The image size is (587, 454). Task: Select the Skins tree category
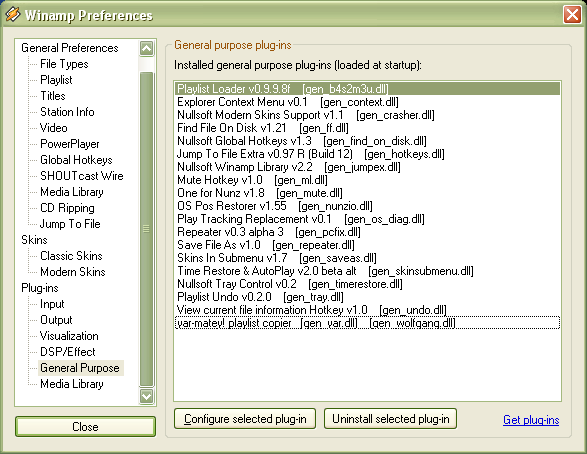tap(34, 240)
